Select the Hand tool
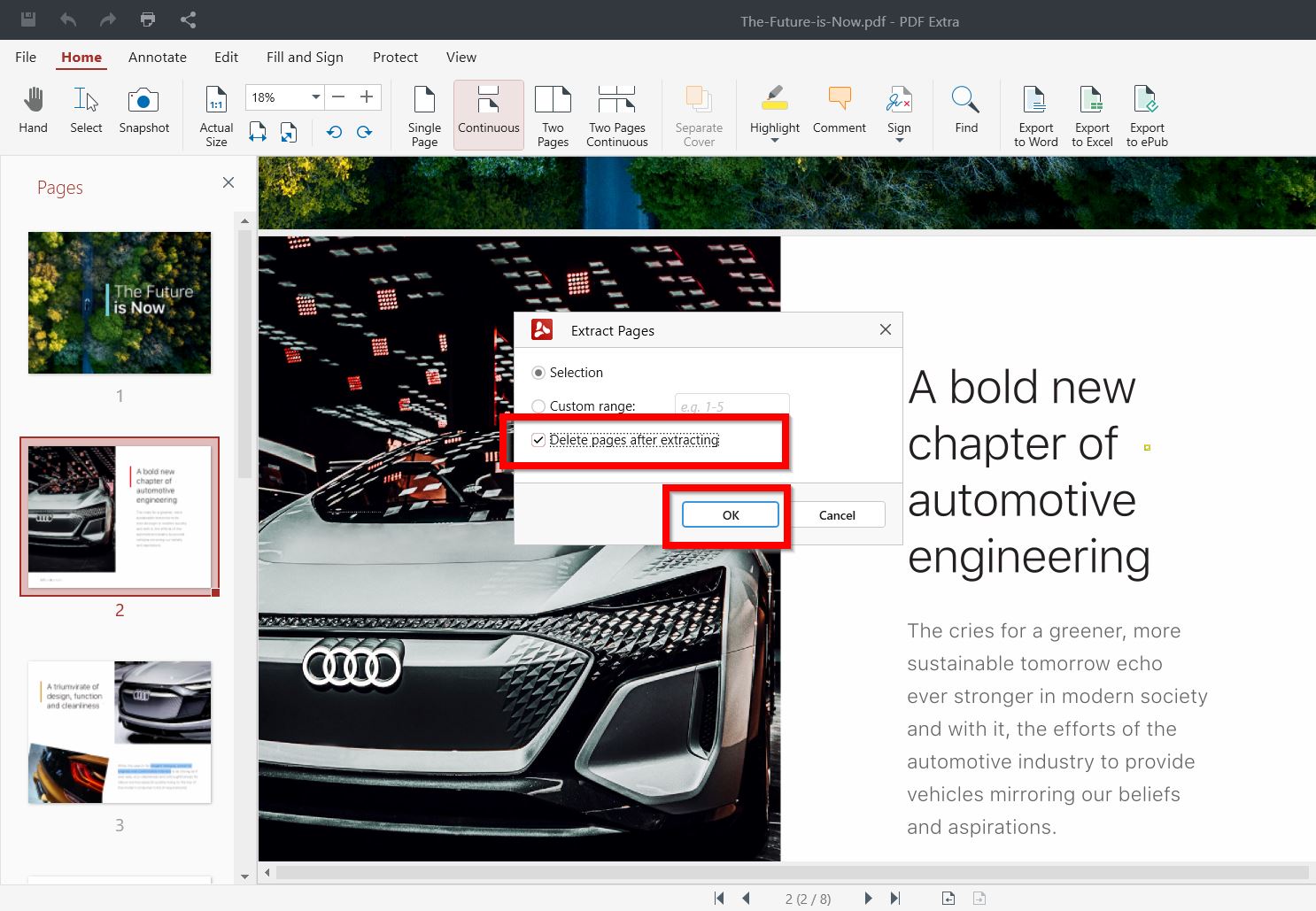The height and width of the screenshot is (911, 1316). [x=33, y=111]
